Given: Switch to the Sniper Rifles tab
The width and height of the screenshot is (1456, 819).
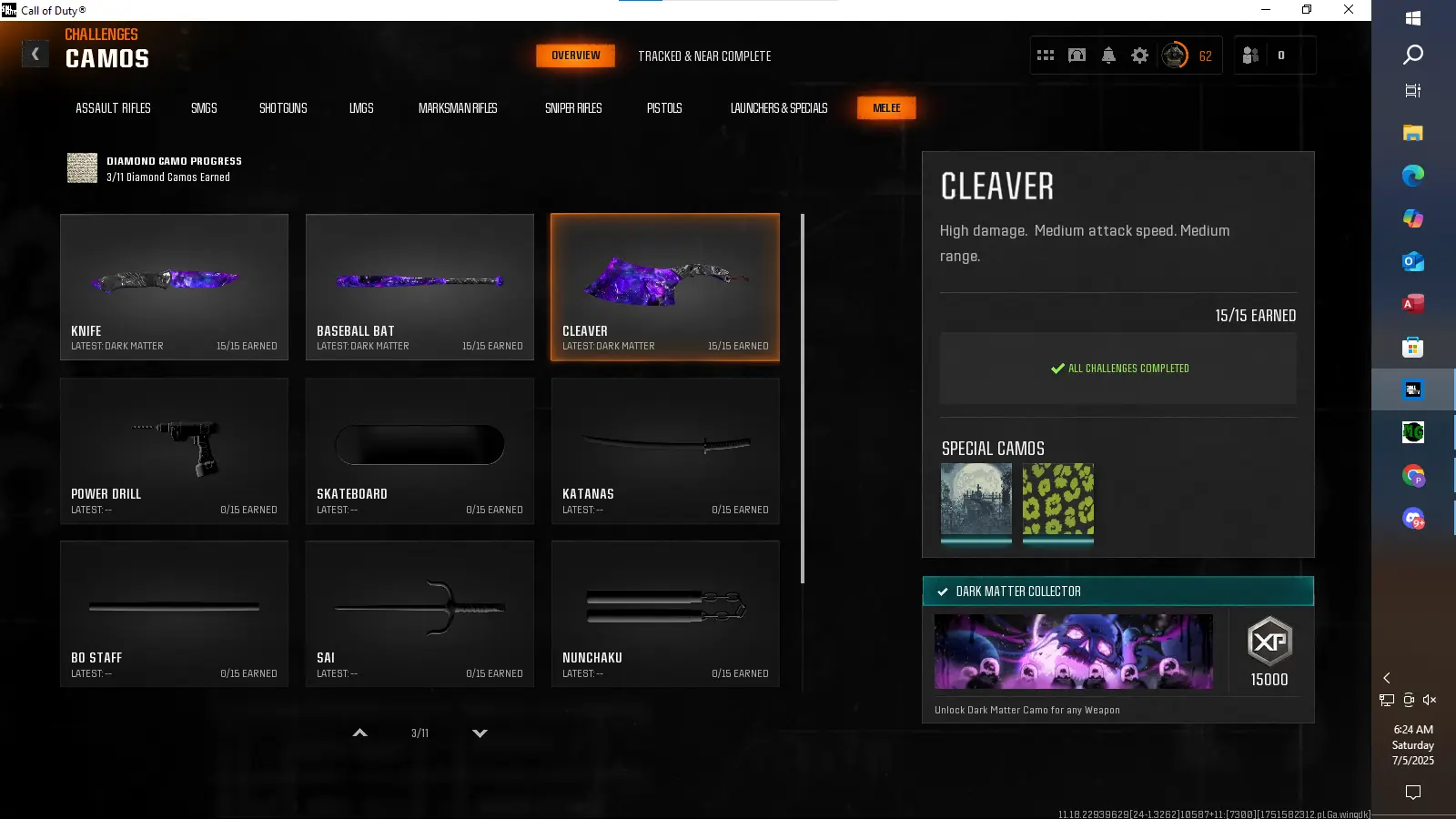Looking at the screenshot, I should pyautogui.click(x=573, y=108).
